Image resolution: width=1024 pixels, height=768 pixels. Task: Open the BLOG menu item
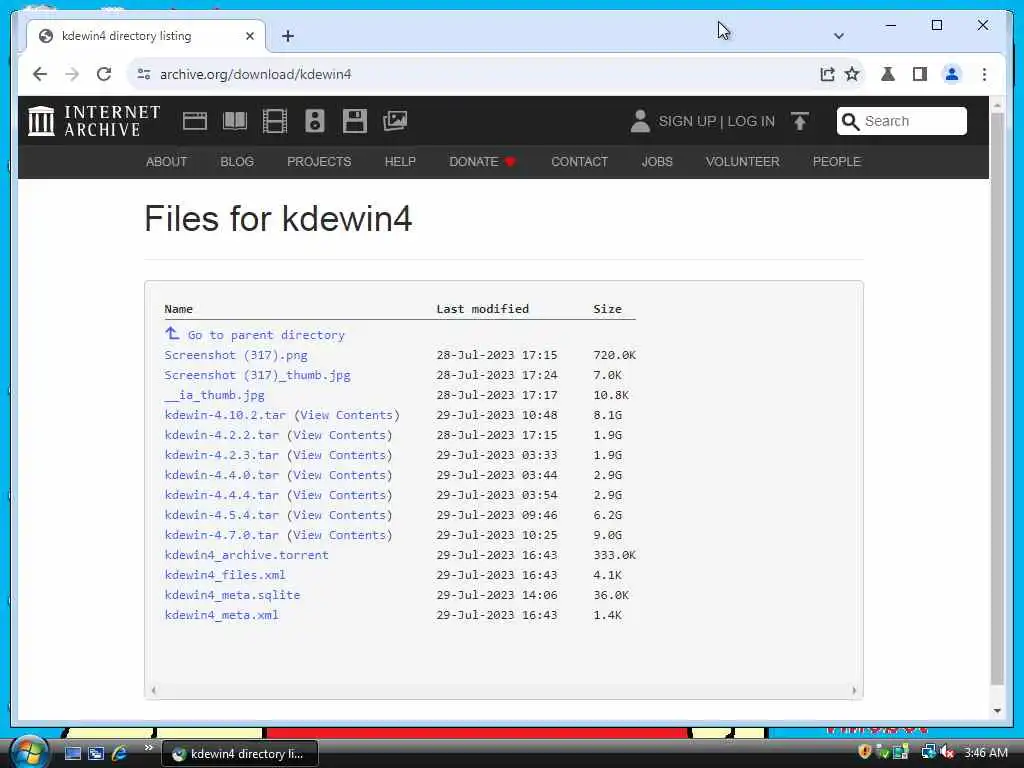point(237,161)
